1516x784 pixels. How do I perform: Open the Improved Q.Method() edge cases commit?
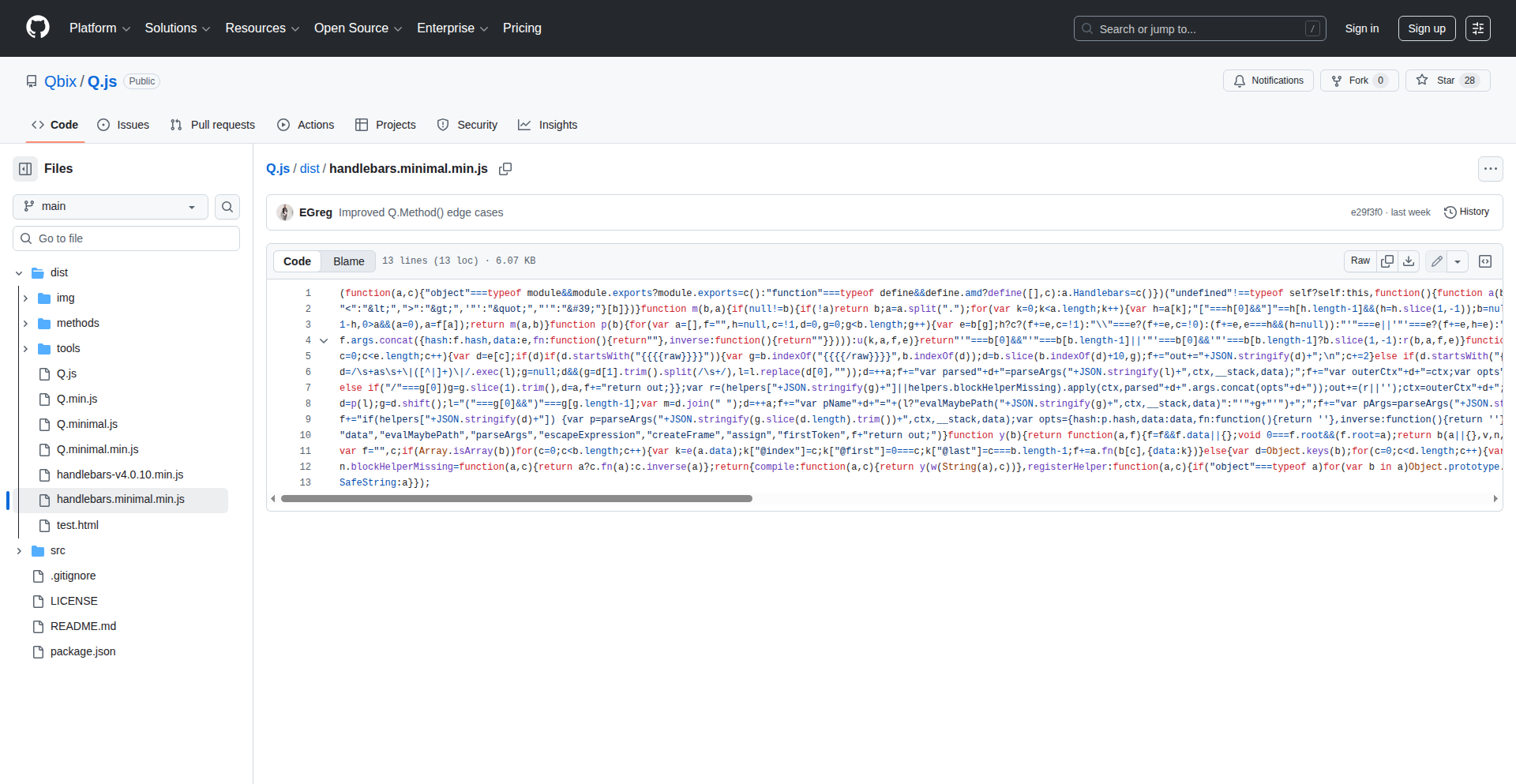coord(421,212)
